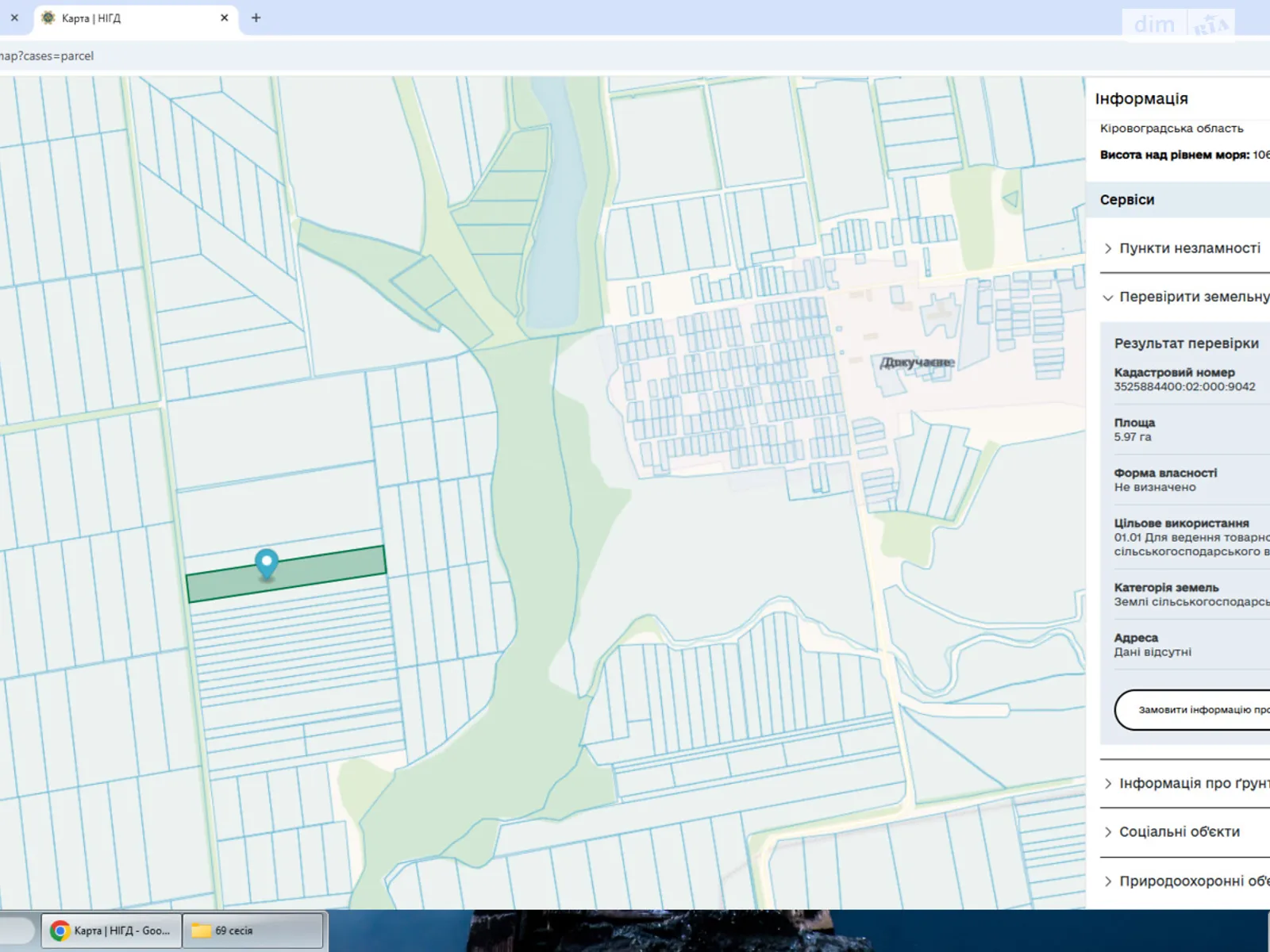
Task: Click the Chrome icon in the taskbar
Action: (x=60, y=931)
